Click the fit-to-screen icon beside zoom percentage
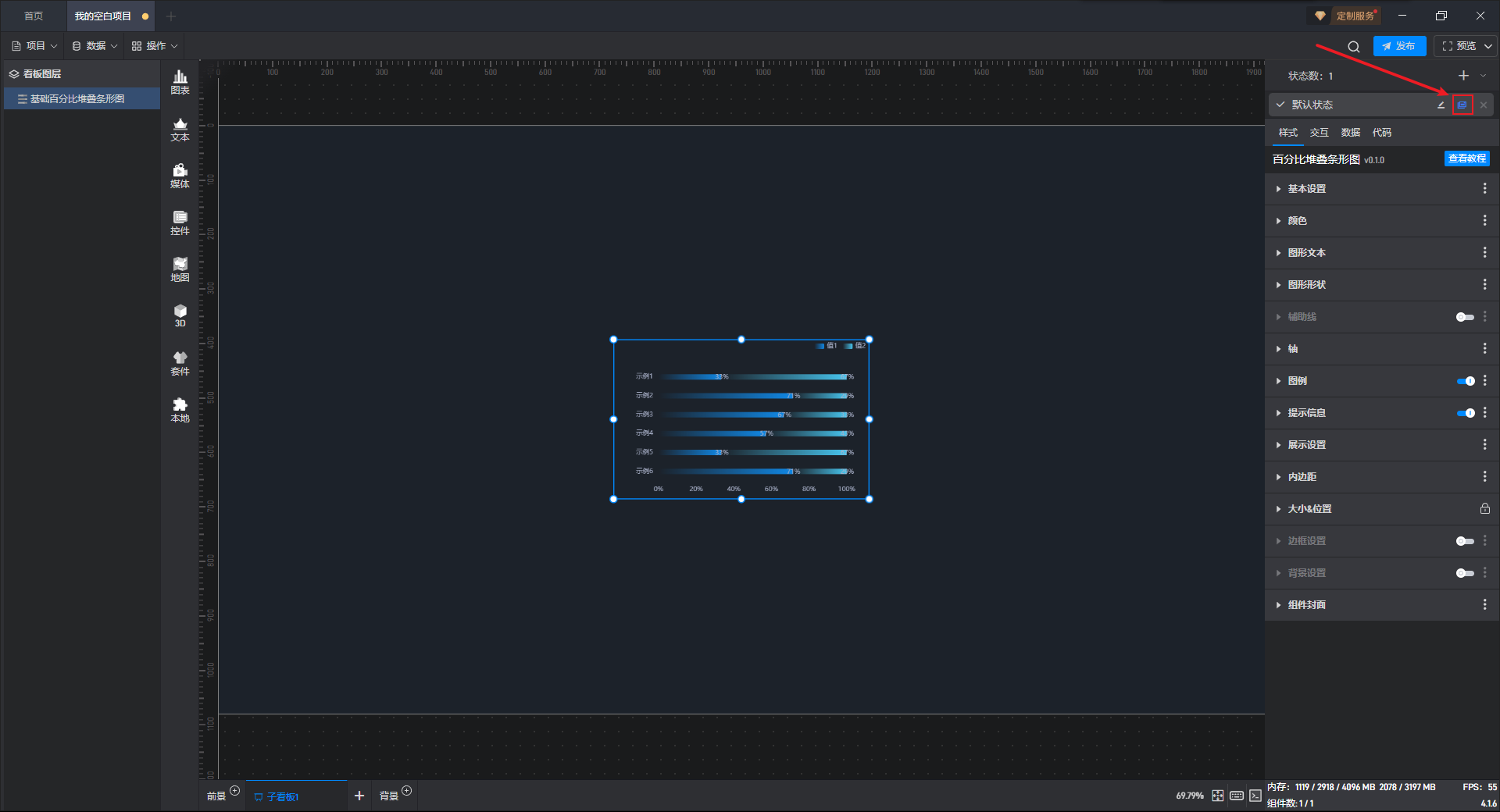Image resolution: width=1500 pixels, height=812 pixels. pos(1218,796)
